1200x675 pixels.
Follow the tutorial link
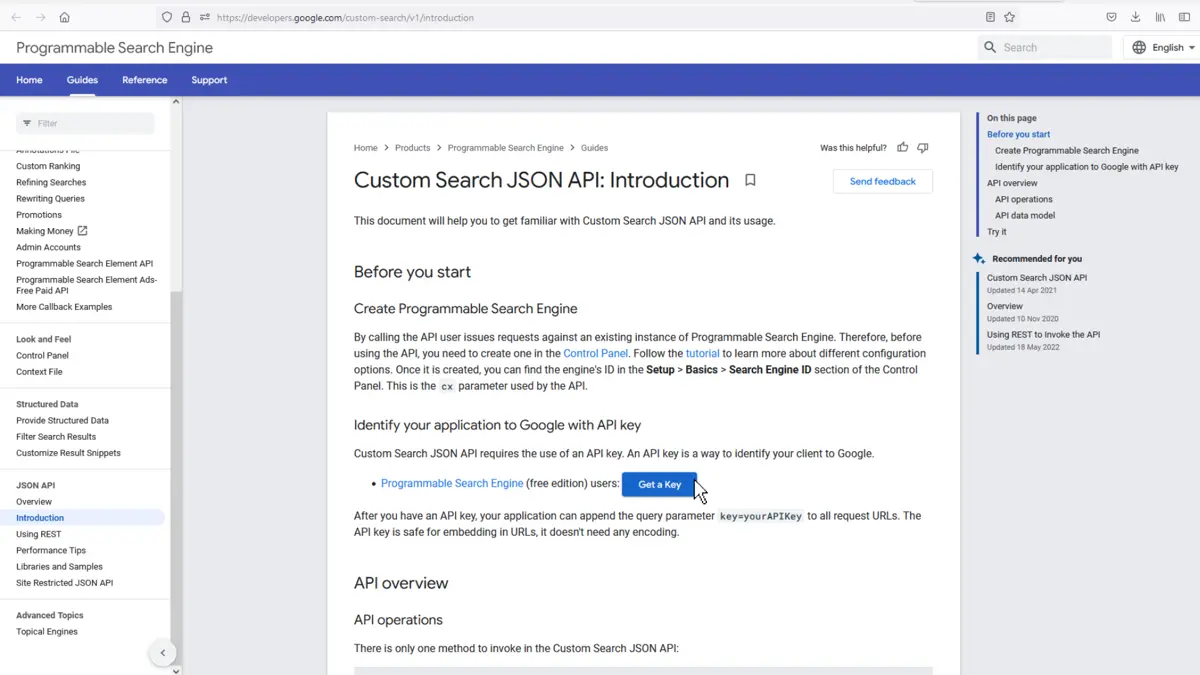(x=703, y=353)
